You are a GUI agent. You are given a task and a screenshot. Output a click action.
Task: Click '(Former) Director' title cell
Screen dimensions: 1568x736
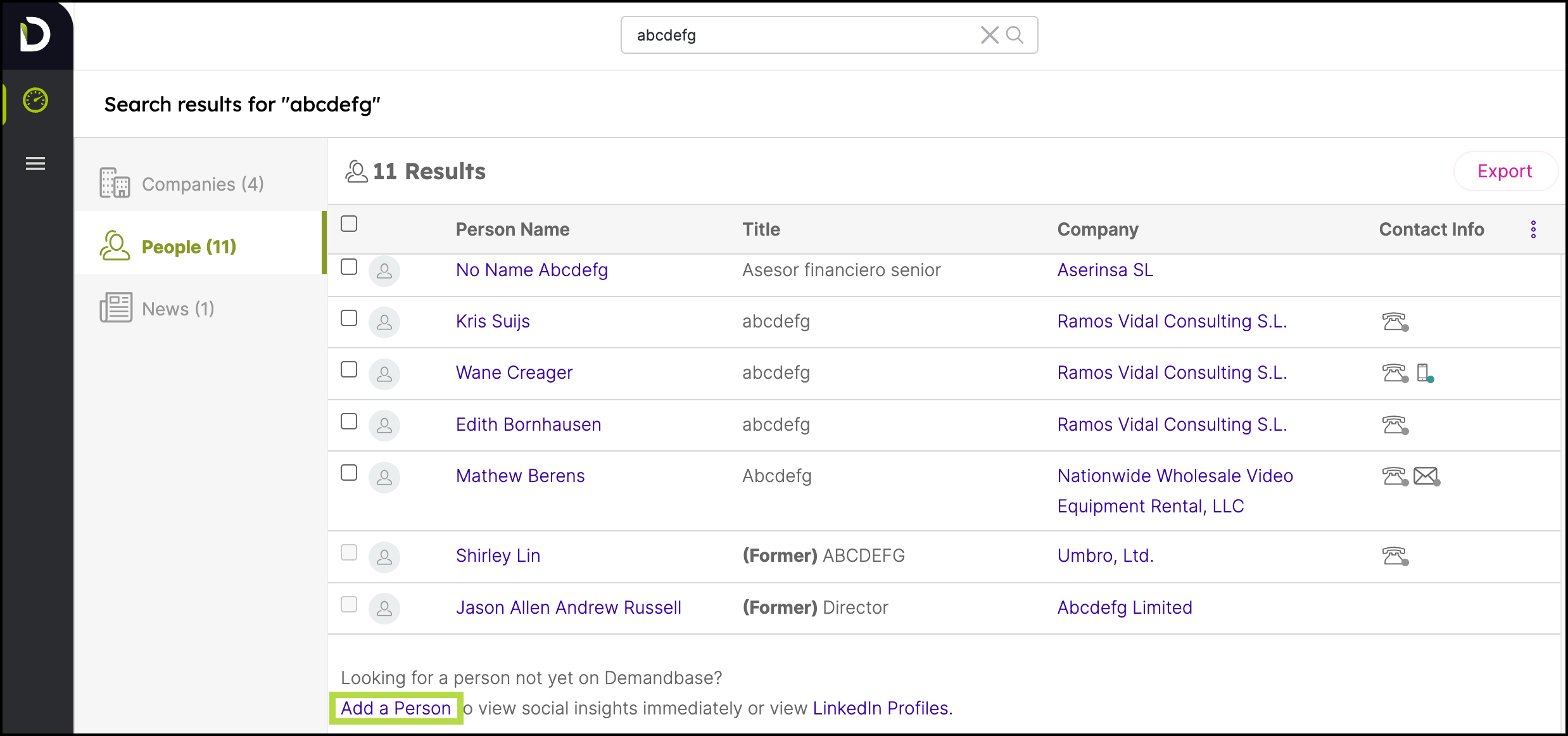tap(815, 607)
